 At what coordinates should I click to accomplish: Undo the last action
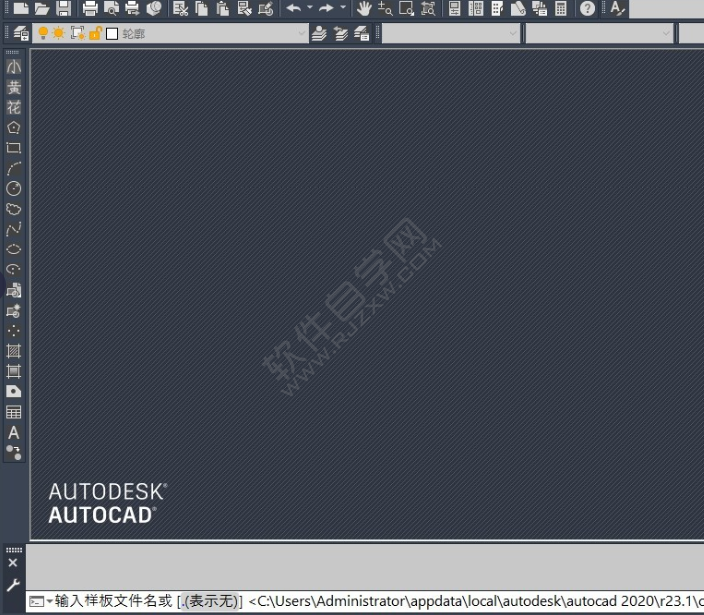pyautogui.click(x=294, y=8)
